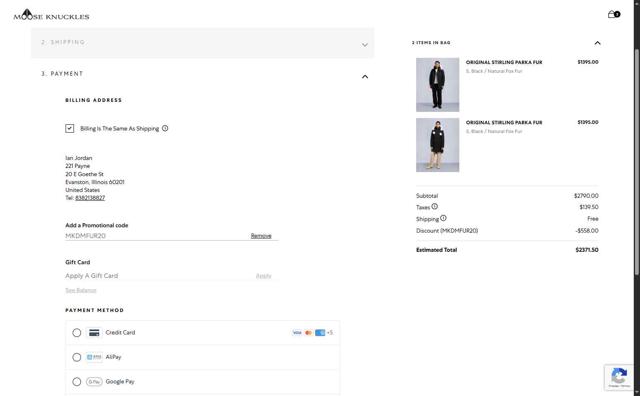Click second Original Stirling Parka Fur product title
Screen dimensions: 640x396
(x=504, y=122)
